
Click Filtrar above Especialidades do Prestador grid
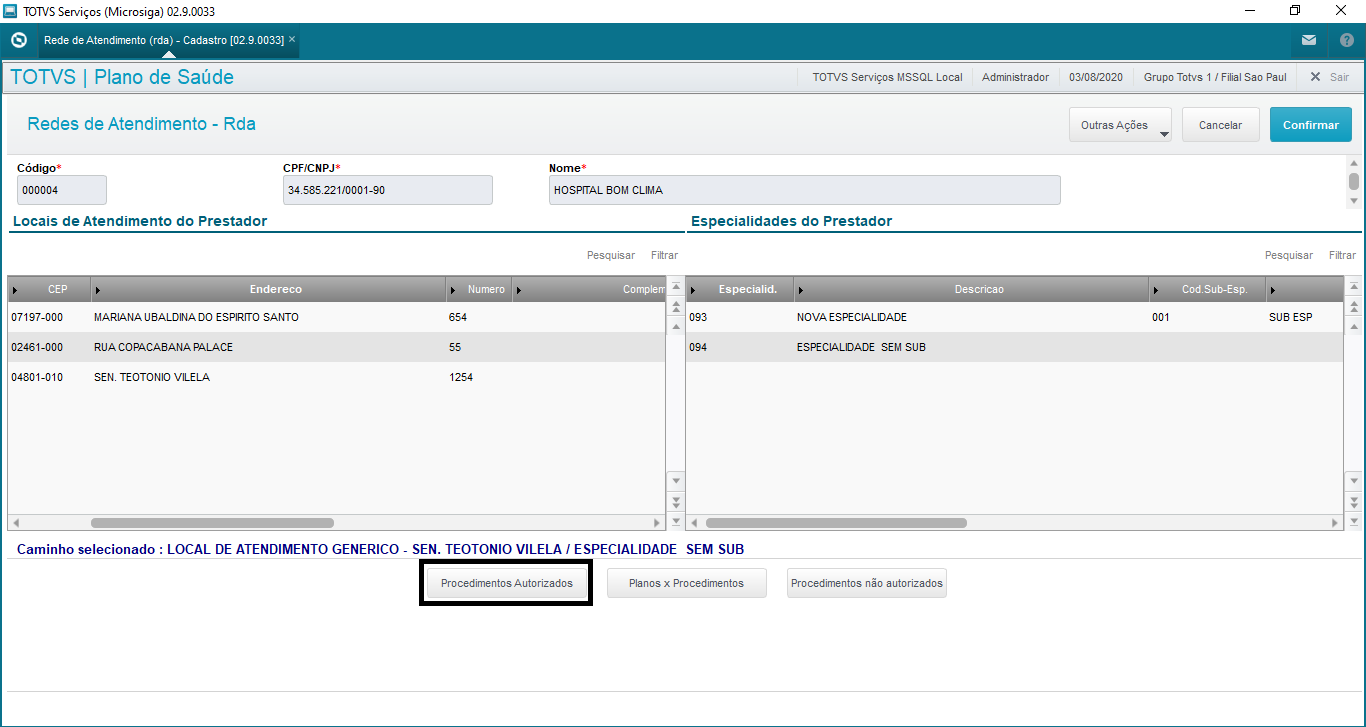(x=1343, y=255)
